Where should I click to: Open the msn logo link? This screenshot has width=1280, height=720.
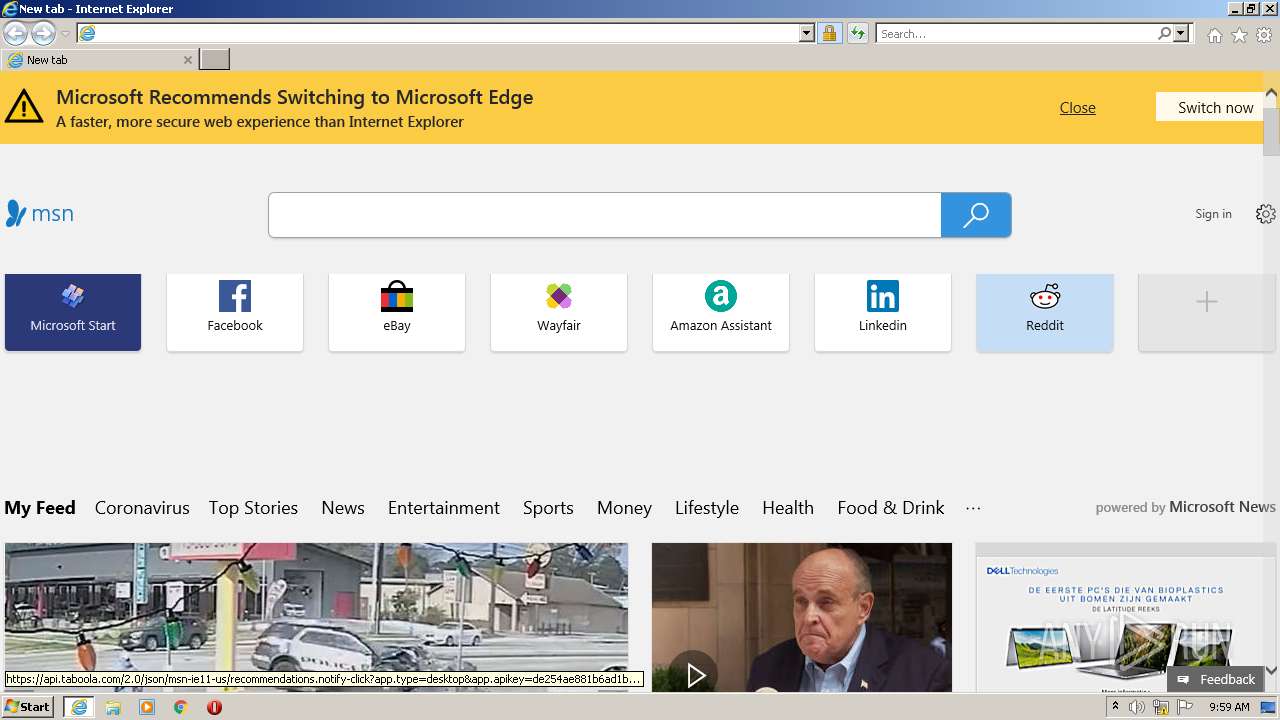(39, 213)
